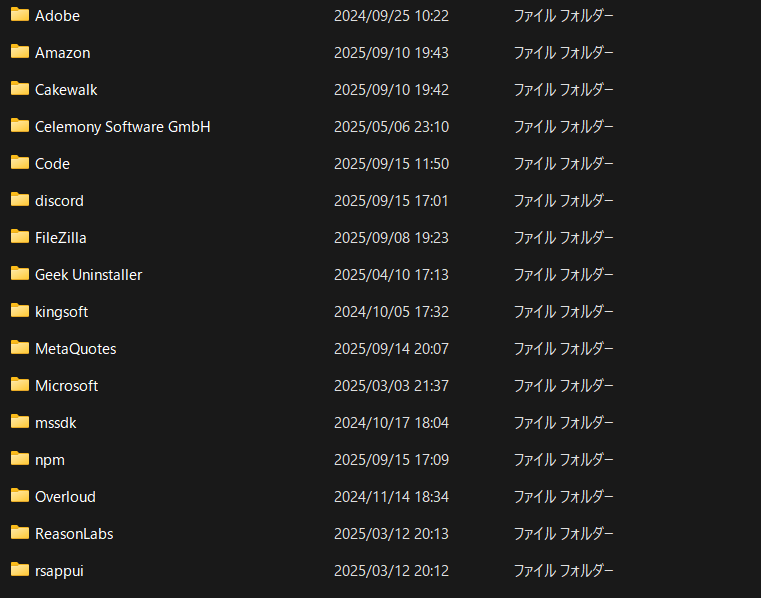This screenshot has width=761, height=598.
Task: Select the Microsoft folder name
Action: coord(66,386)
